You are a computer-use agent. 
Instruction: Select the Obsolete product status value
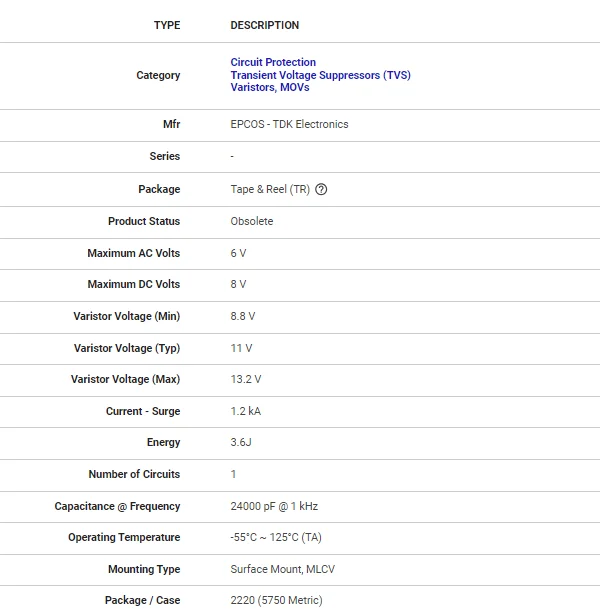251,221
